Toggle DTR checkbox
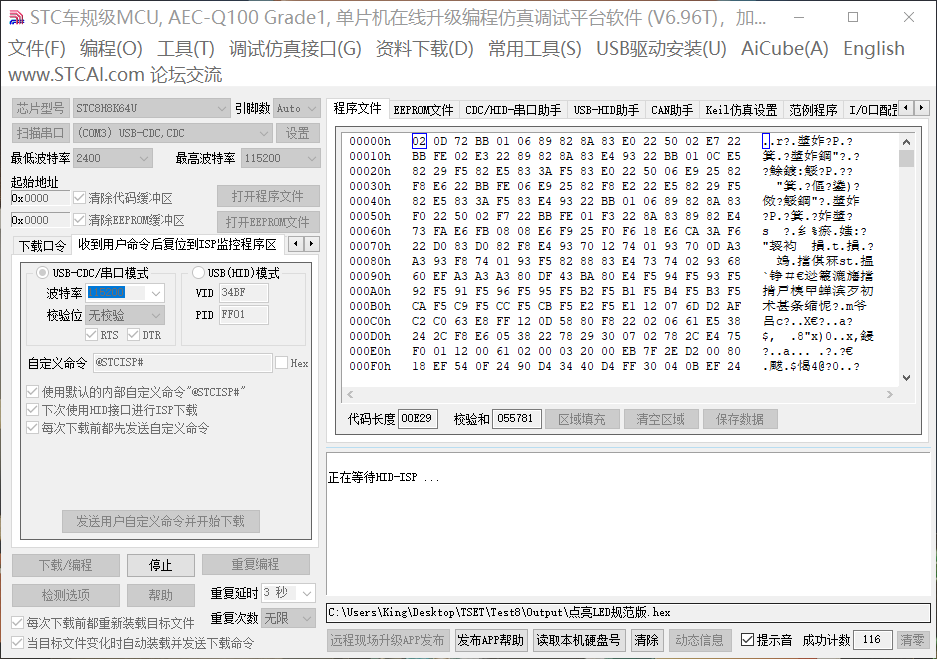The image size is (937, 659). coord(133,335)
